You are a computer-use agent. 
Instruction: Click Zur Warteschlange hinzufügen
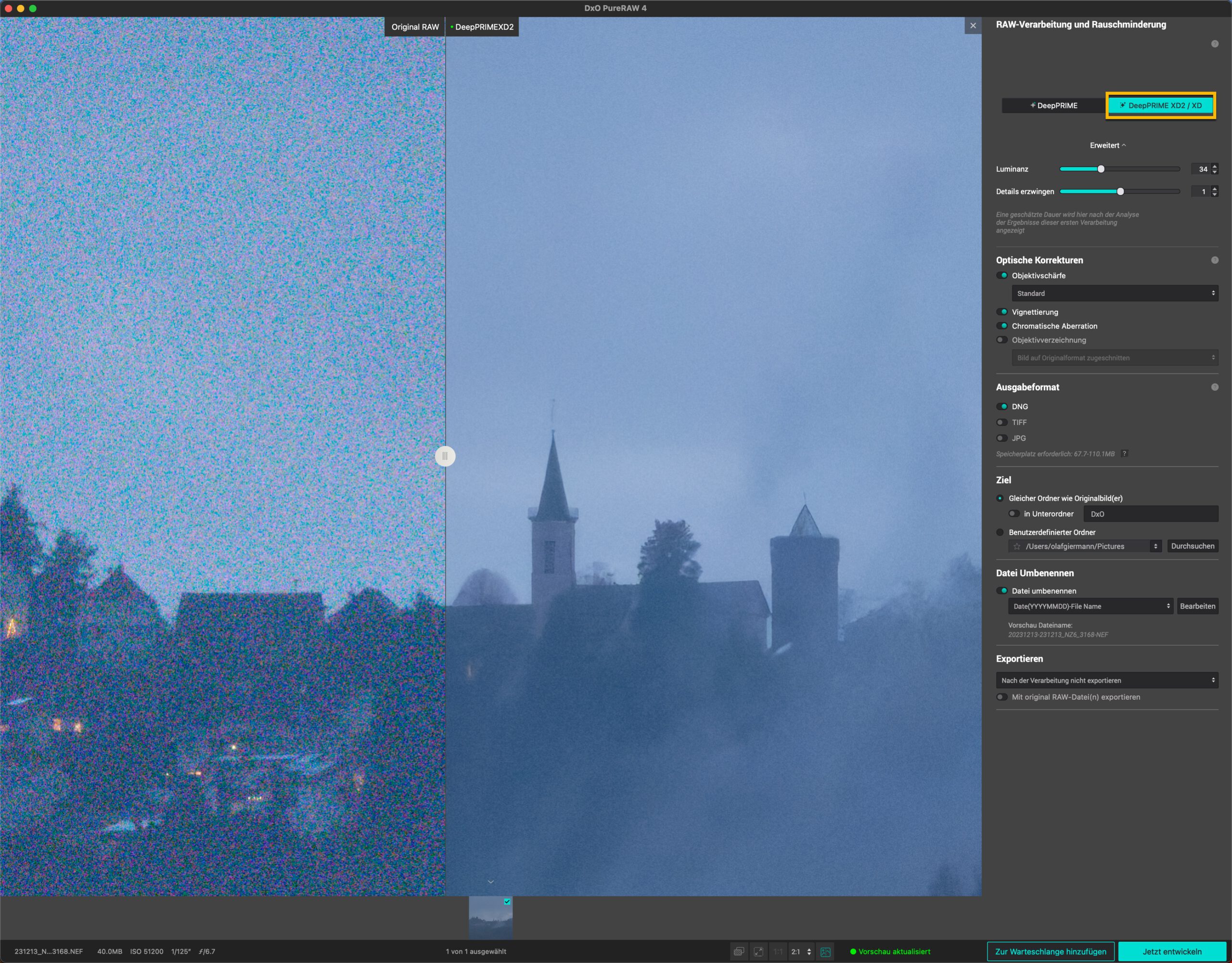point(1051,952)
